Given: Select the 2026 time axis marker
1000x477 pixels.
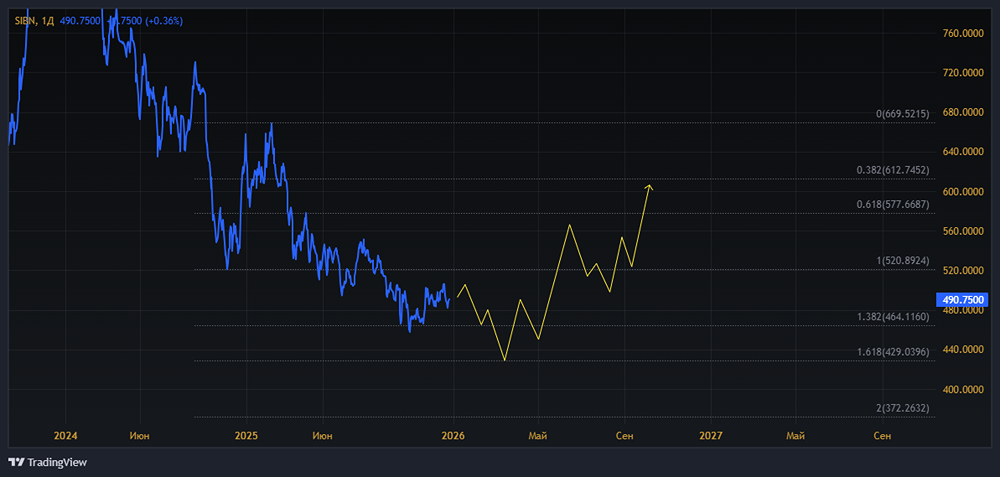Looking at the screenshot, I should pyautogui.click(x=453, y=436).
